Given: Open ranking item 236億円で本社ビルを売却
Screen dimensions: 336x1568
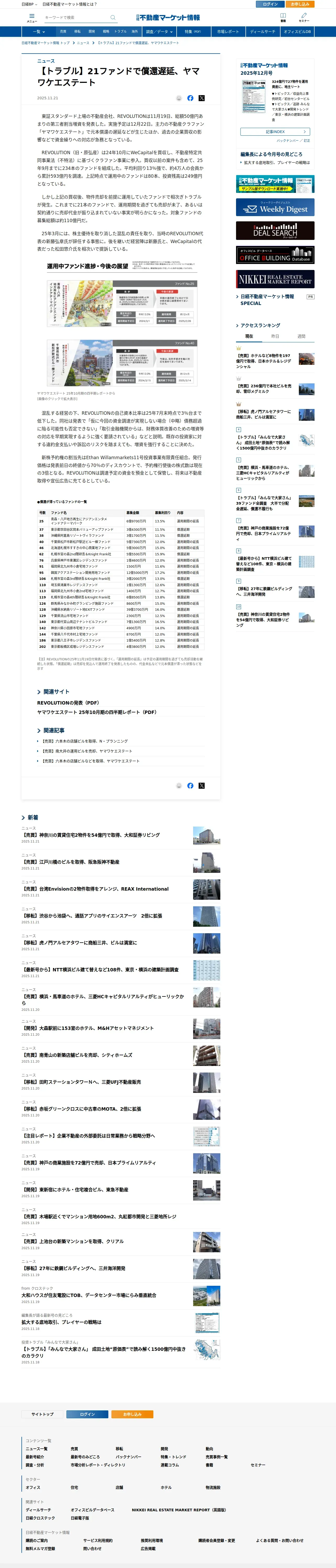Looking at the screenshot, I should 264,389.
